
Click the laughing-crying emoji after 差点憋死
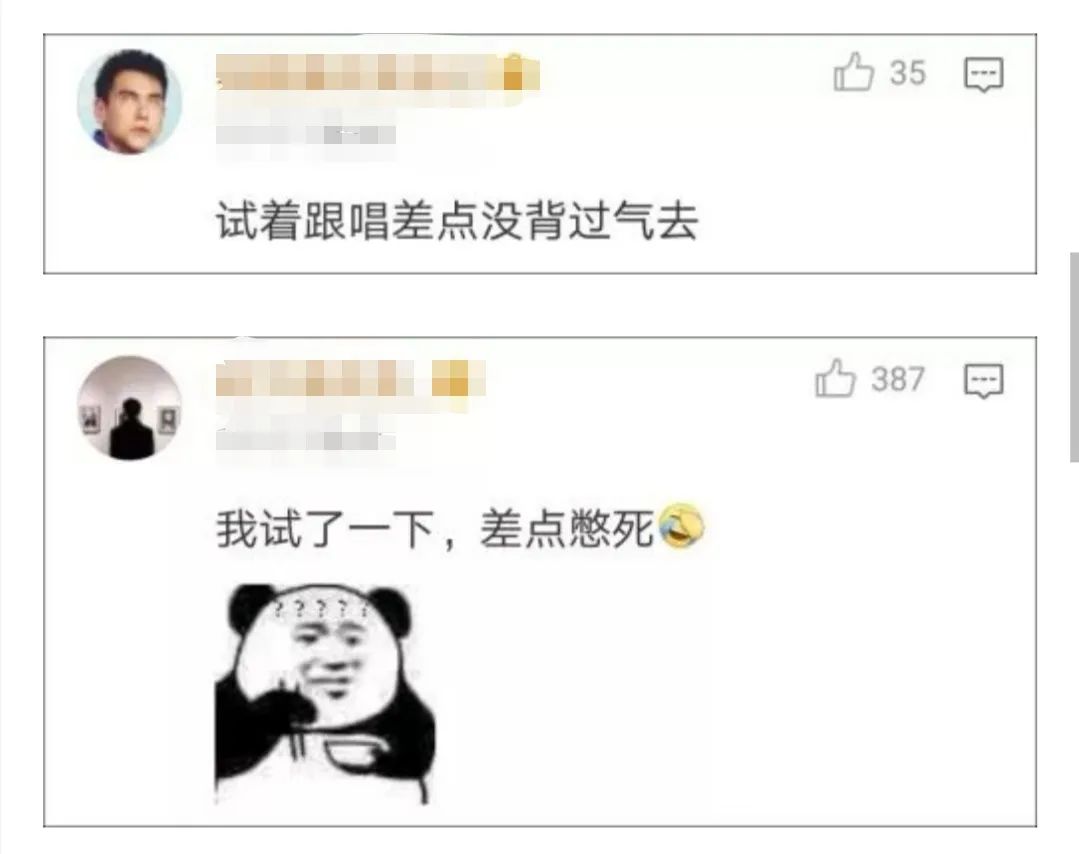pyautogui.click(x=681, y=528)
